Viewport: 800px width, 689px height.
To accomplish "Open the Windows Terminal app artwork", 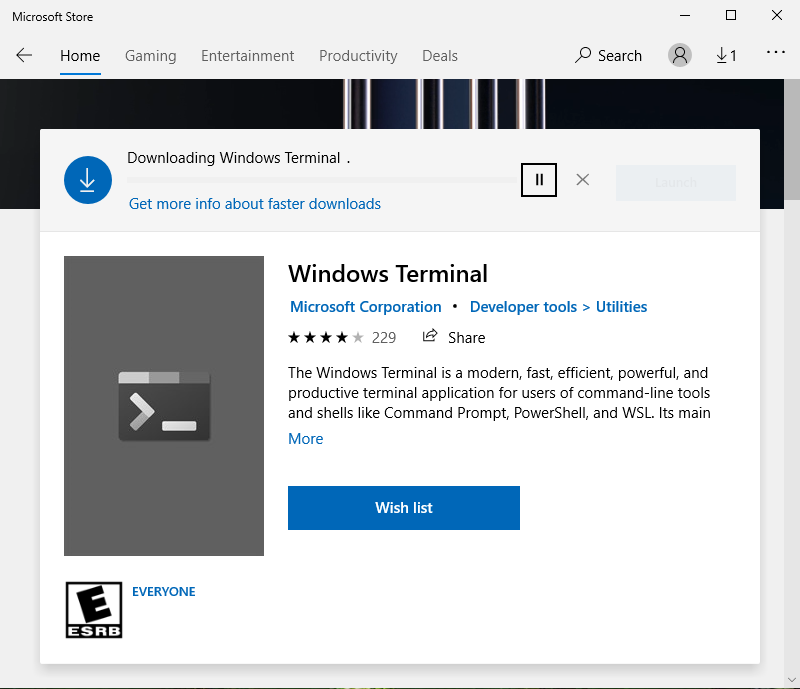I will [x=164, y=406].
